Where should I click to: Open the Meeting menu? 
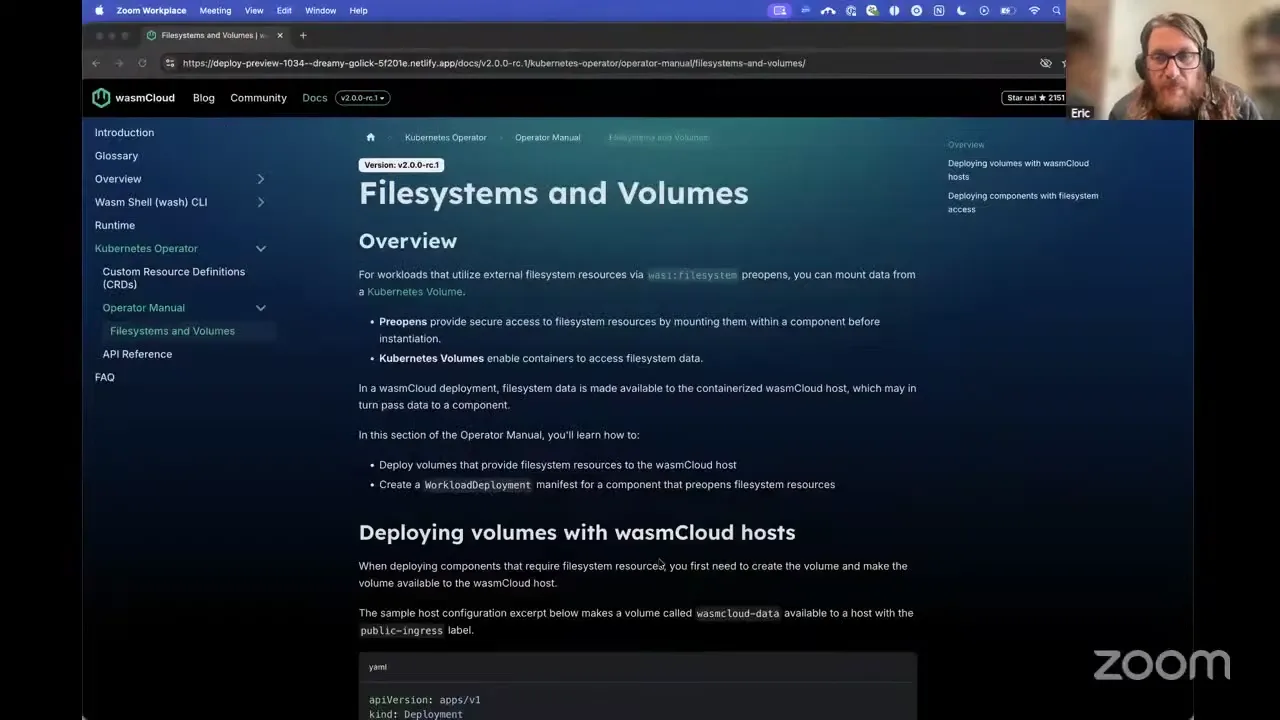click(215, 10)
